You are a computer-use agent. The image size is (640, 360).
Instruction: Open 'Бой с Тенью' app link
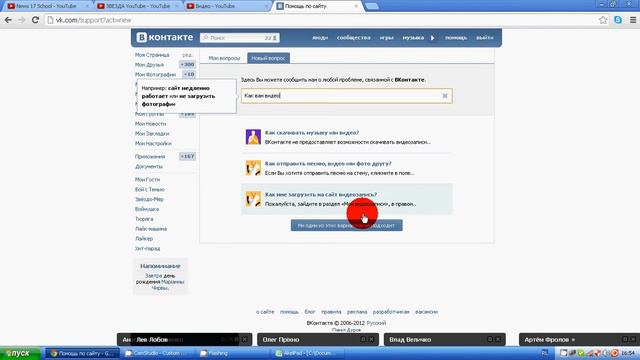coord(149,189)
